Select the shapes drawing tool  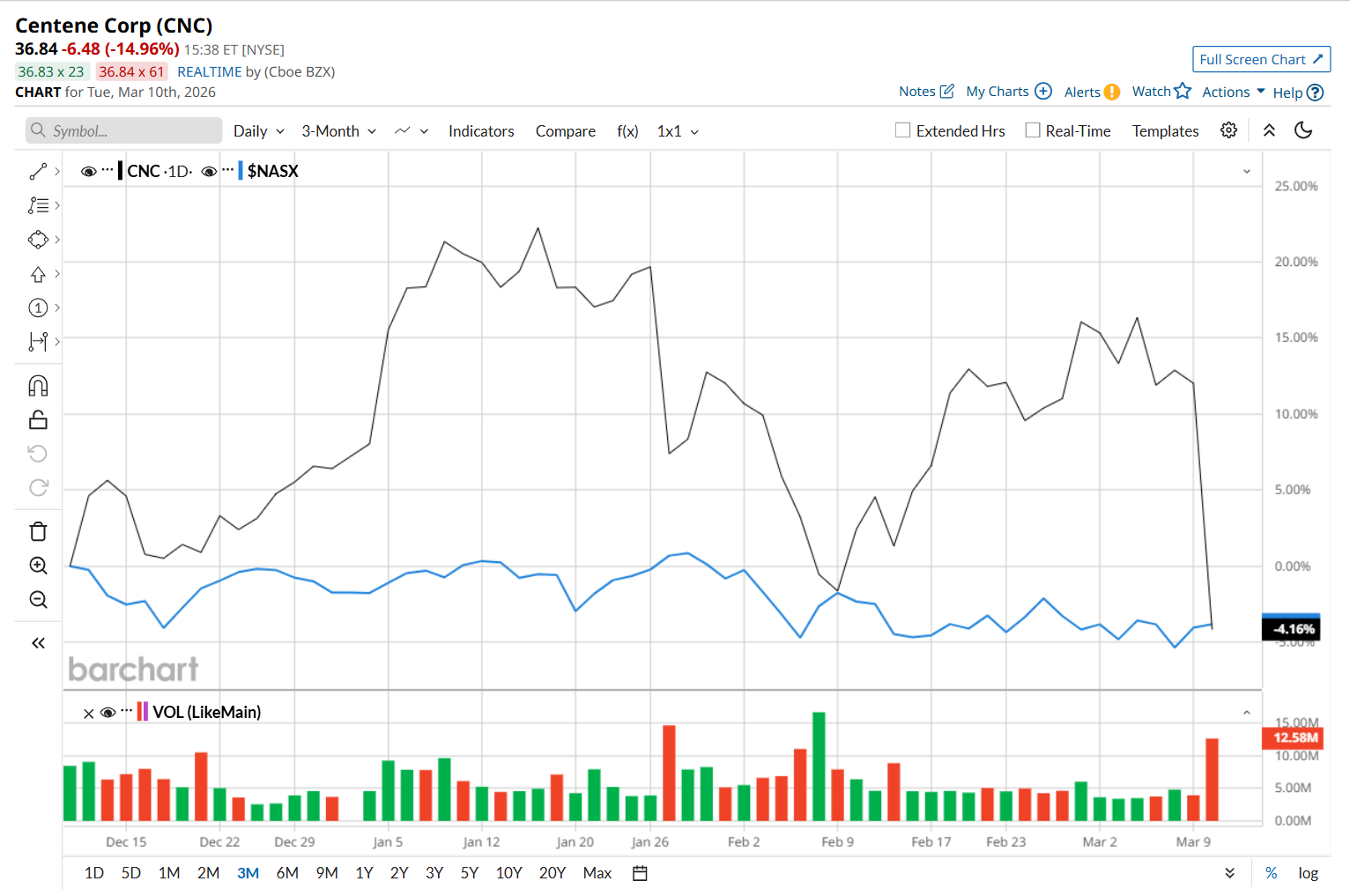click(x=38, y=240)
